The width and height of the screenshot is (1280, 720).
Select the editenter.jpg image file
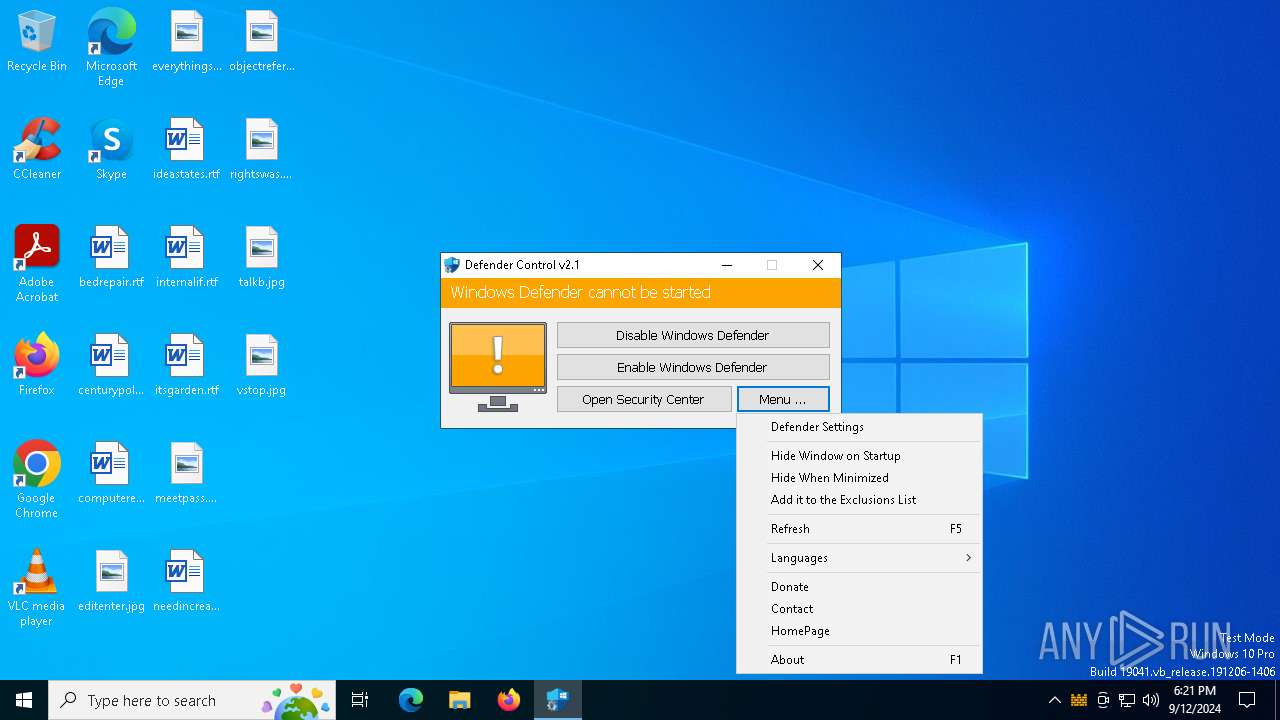click(111, 582)
